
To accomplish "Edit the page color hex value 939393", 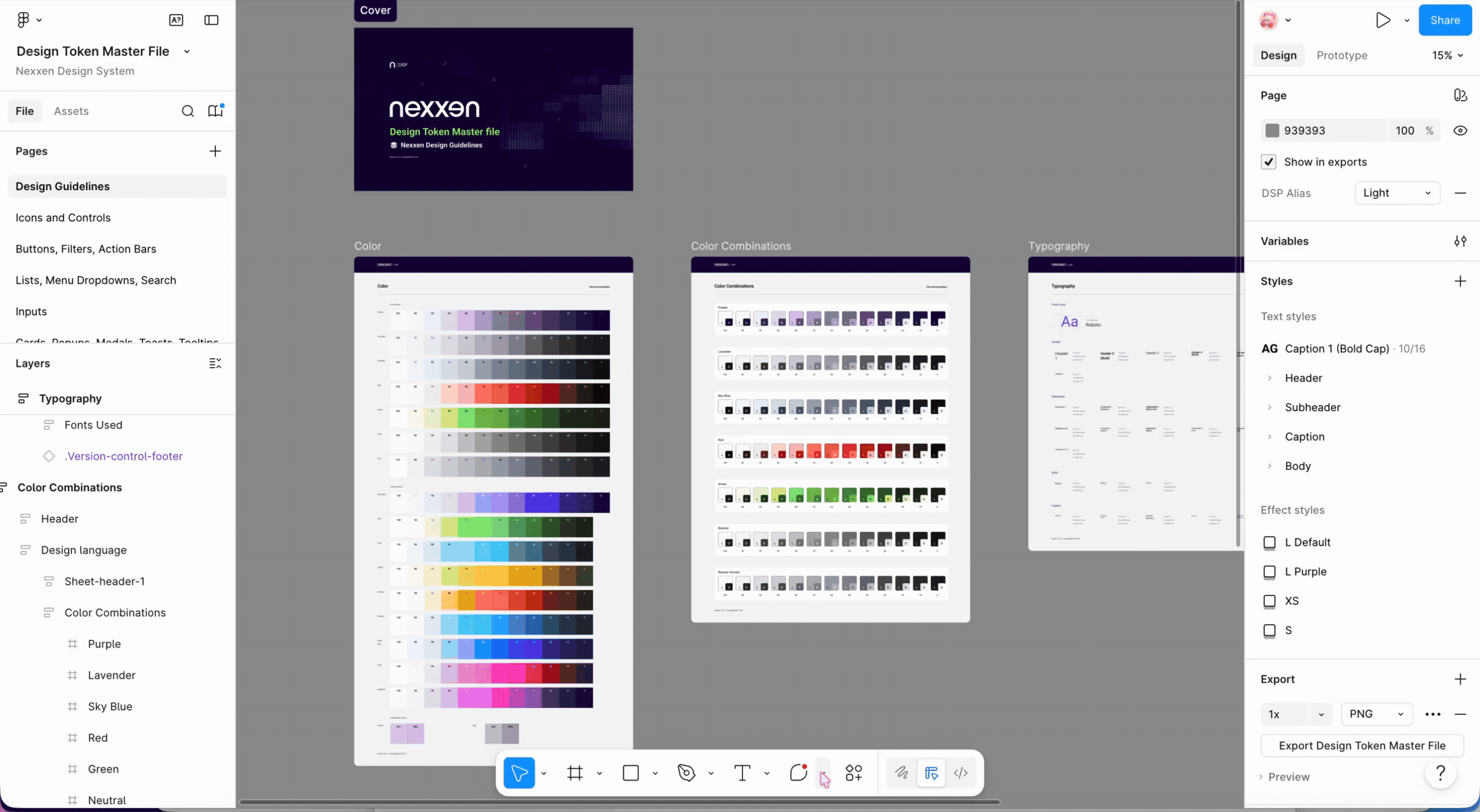I will tap(1304, 131).
